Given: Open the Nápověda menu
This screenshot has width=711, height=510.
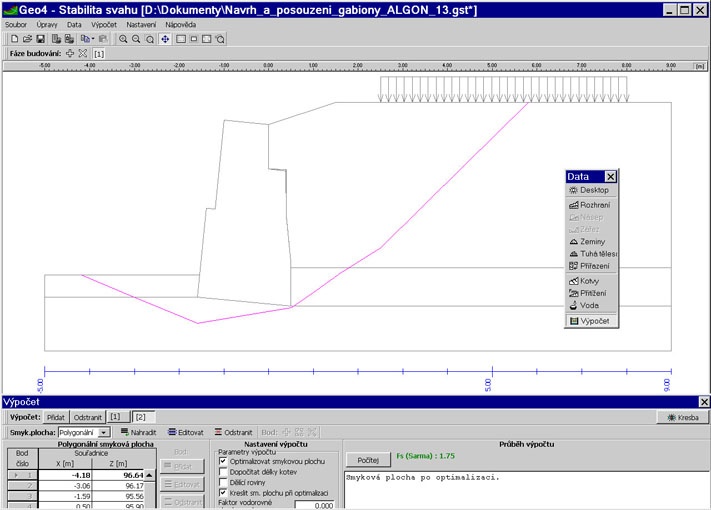Looking at the screenshot, I should (x=180, y=24).
